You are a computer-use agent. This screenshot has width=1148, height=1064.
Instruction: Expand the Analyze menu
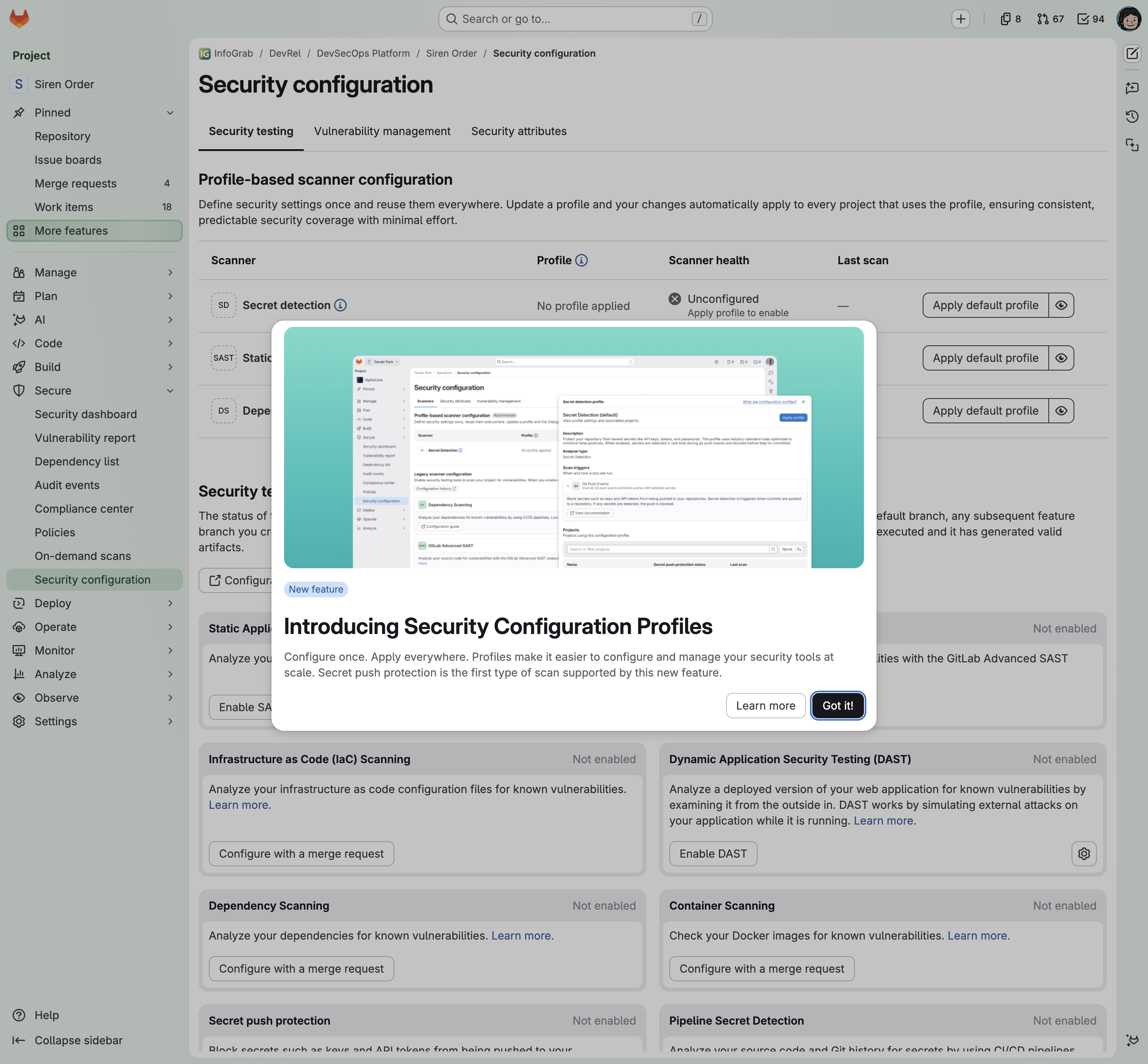[x=95, y=674]
